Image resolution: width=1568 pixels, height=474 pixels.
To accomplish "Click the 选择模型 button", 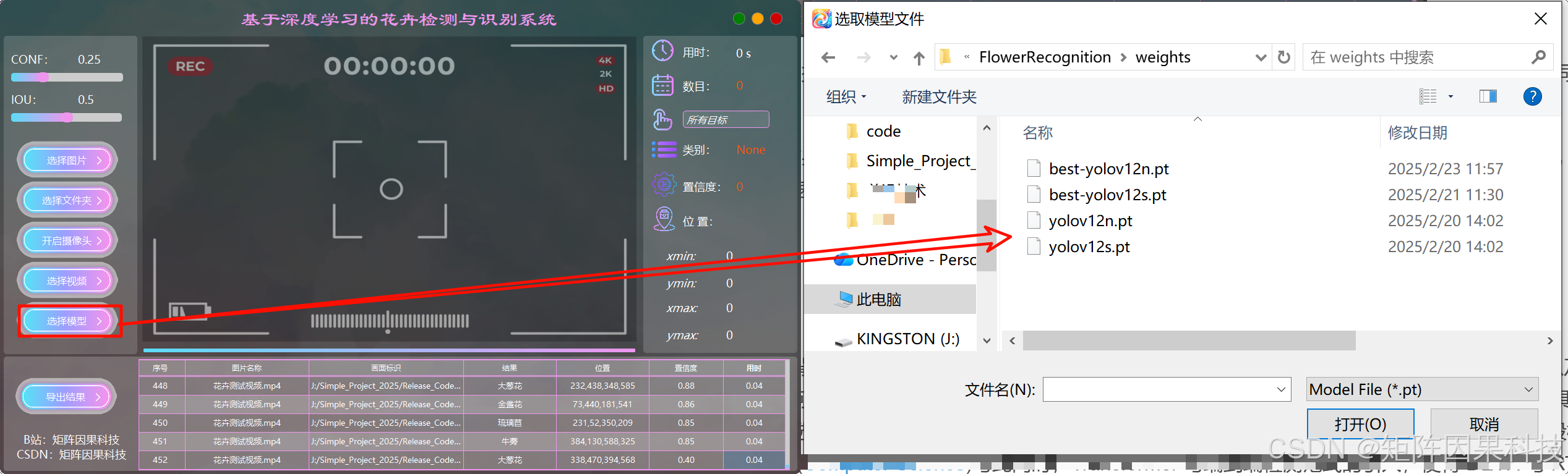I will coord(67,321).
